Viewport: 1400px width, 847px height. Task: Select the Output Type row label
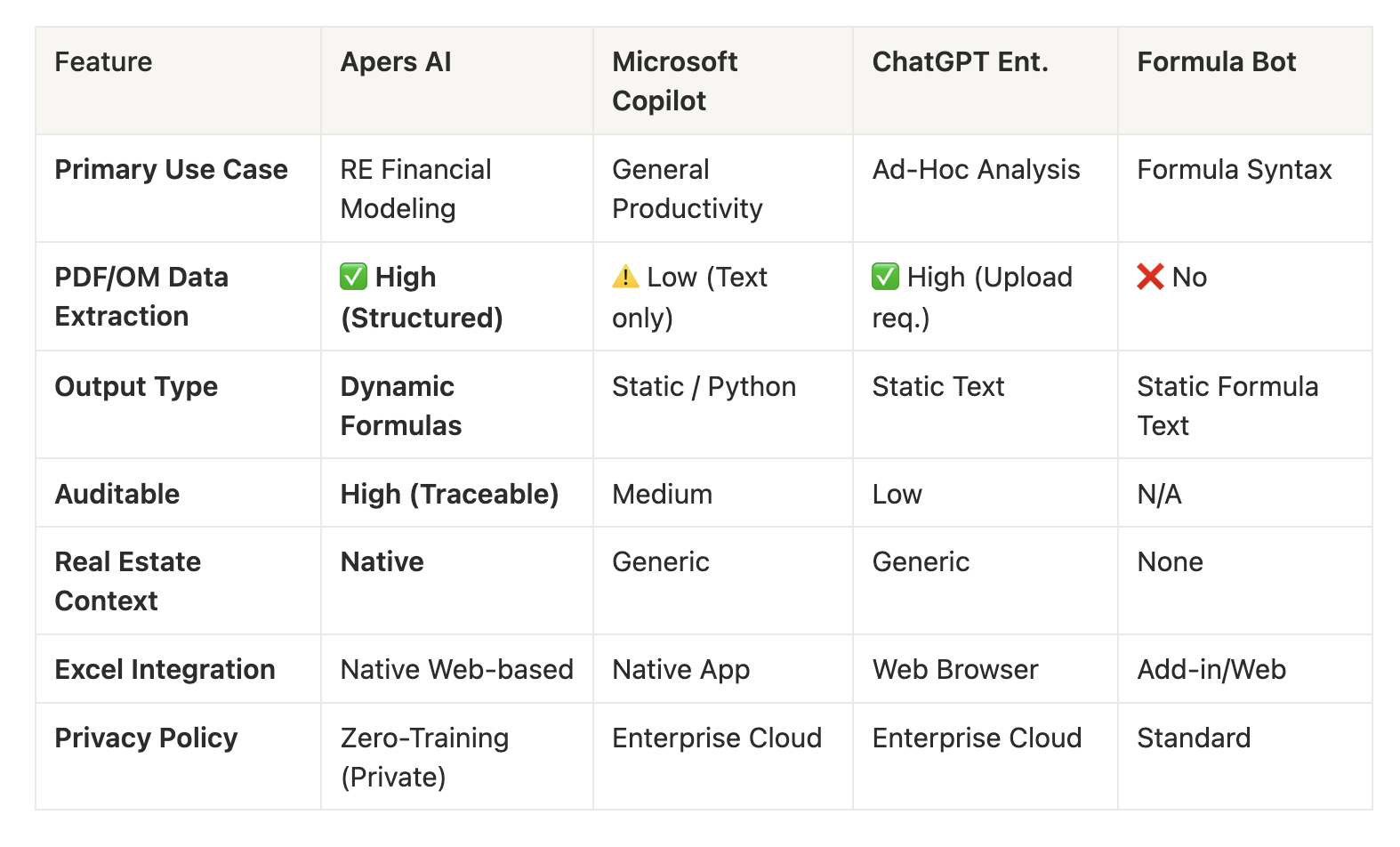tap(136, 387)
